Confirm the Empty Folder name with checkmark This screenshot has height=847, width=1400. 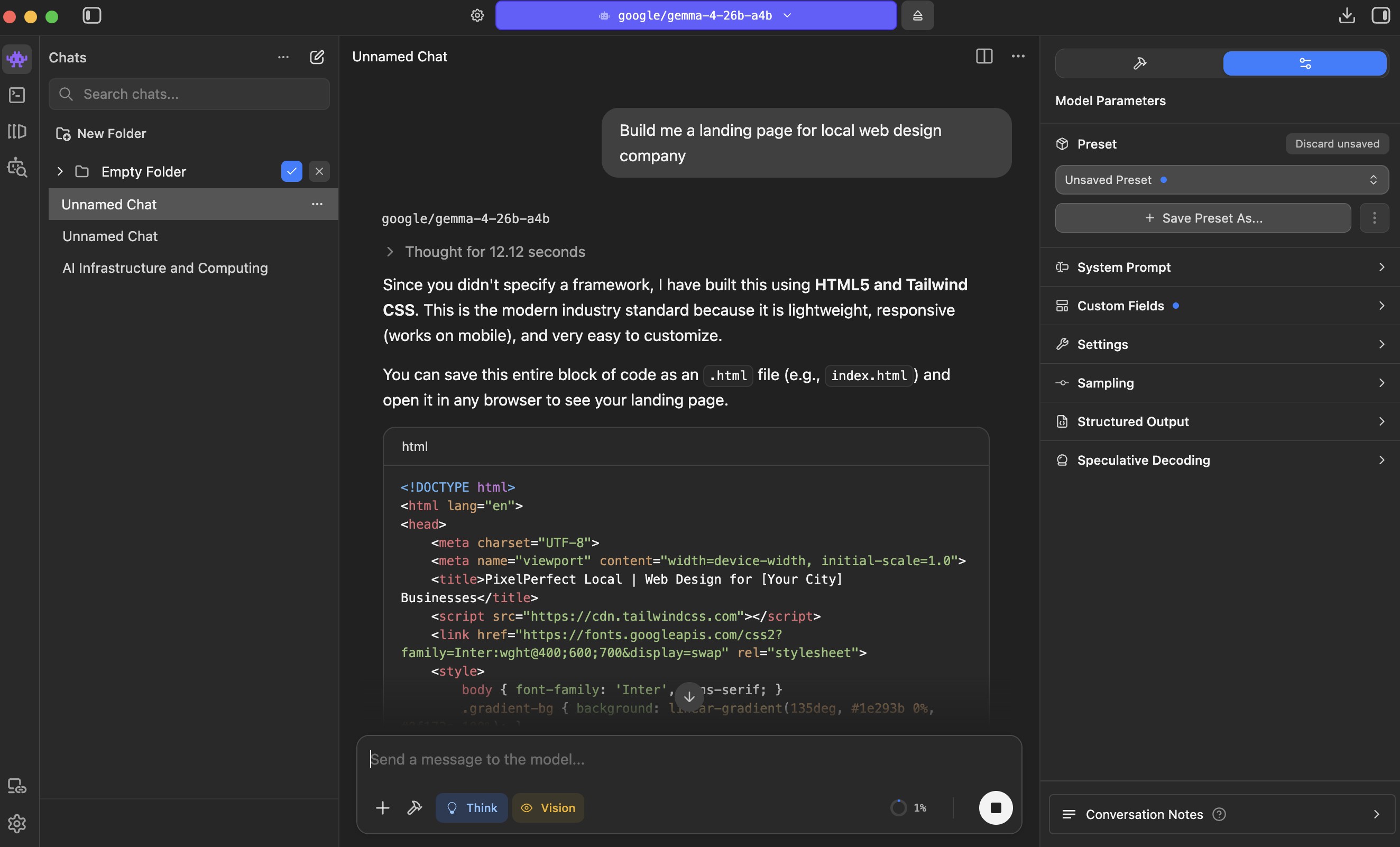coord(291,171)
